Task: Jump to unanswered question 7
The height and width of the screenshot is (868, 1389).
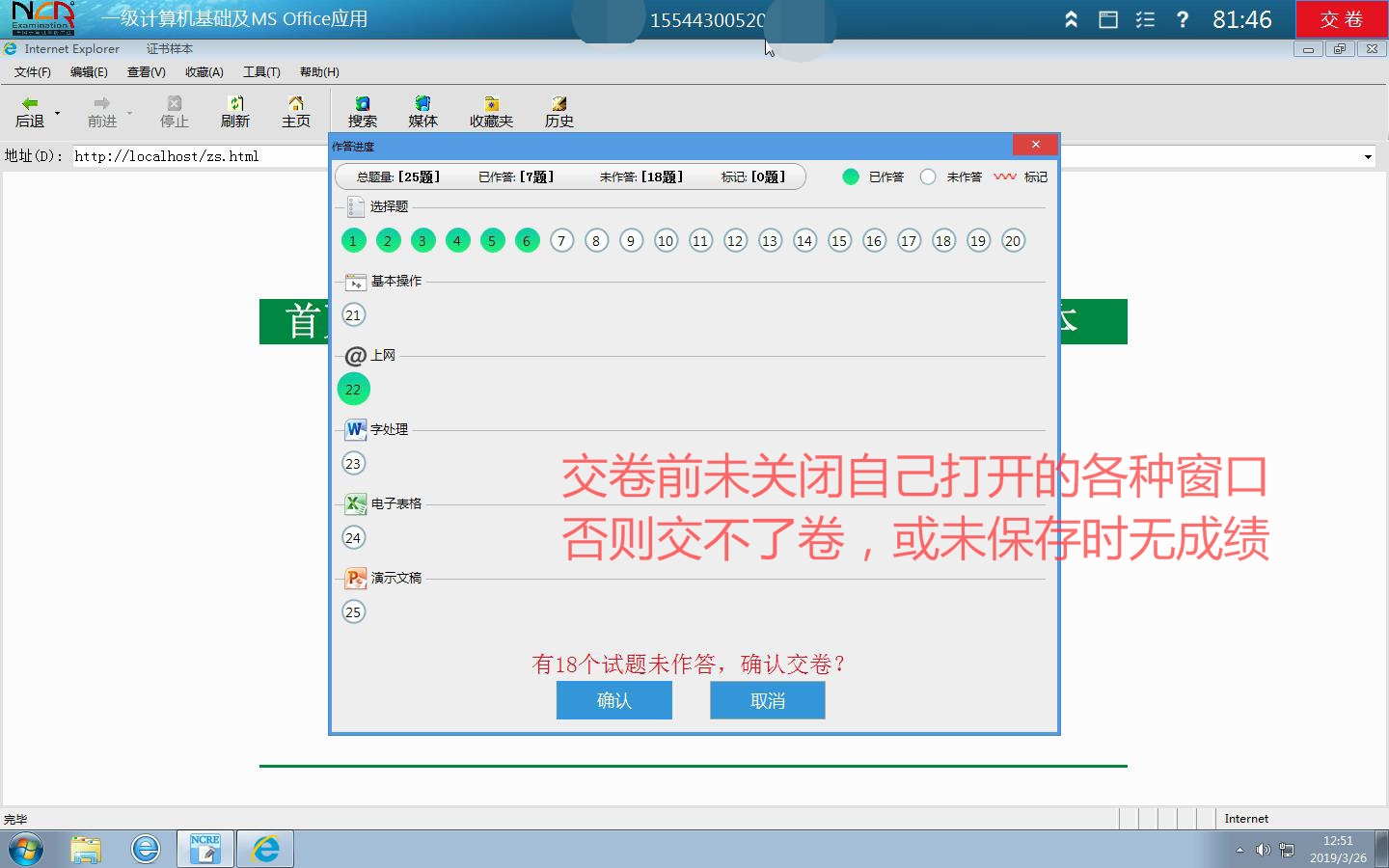Action: (561, 241)
